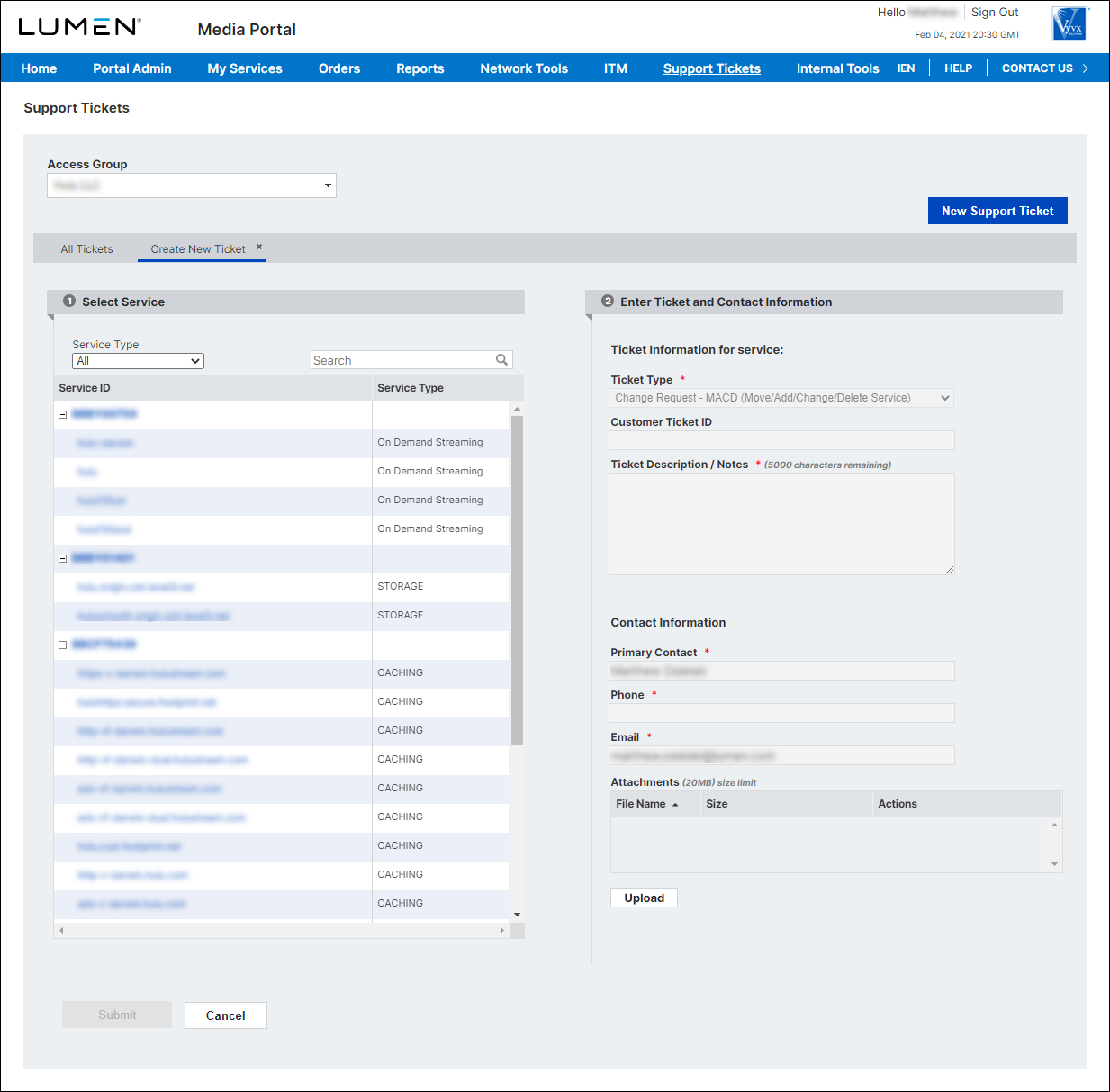Close the Create New Ticket tab
Viewport: 1110px width, 1092px height.
coord(259,247)
